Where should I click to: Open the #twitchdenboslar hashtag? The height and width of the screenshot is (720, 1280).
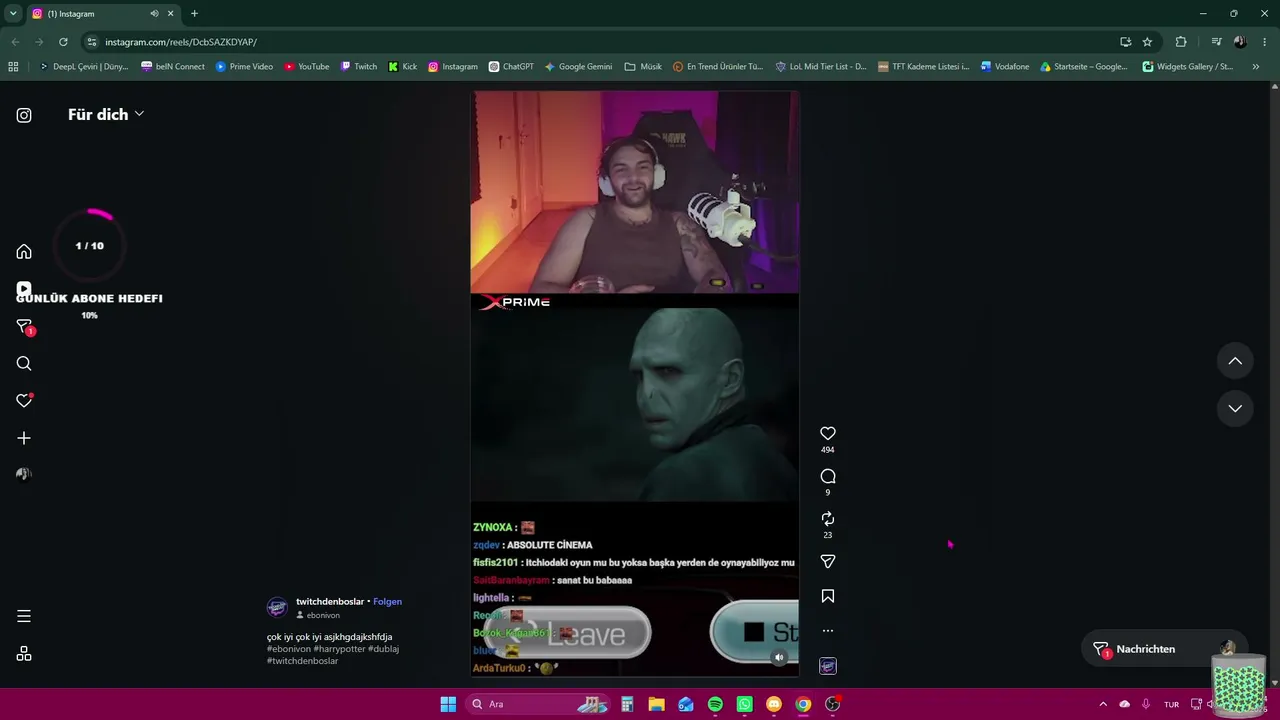tap(302, 661)
